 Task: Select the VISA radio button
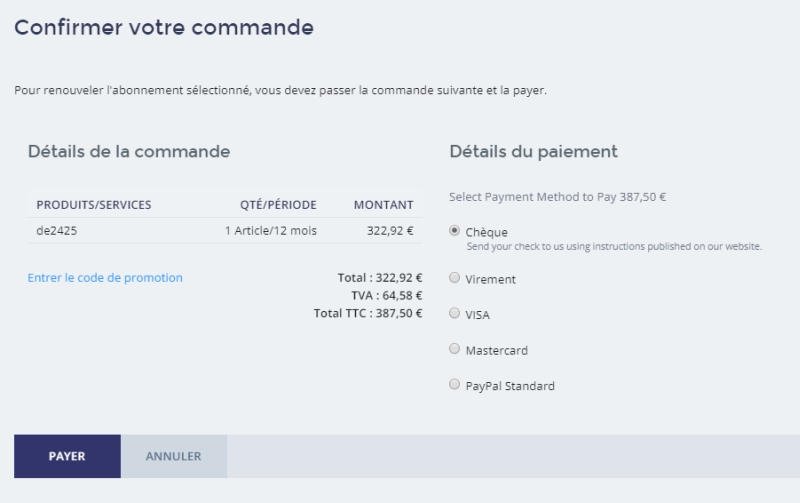point(455,313)
